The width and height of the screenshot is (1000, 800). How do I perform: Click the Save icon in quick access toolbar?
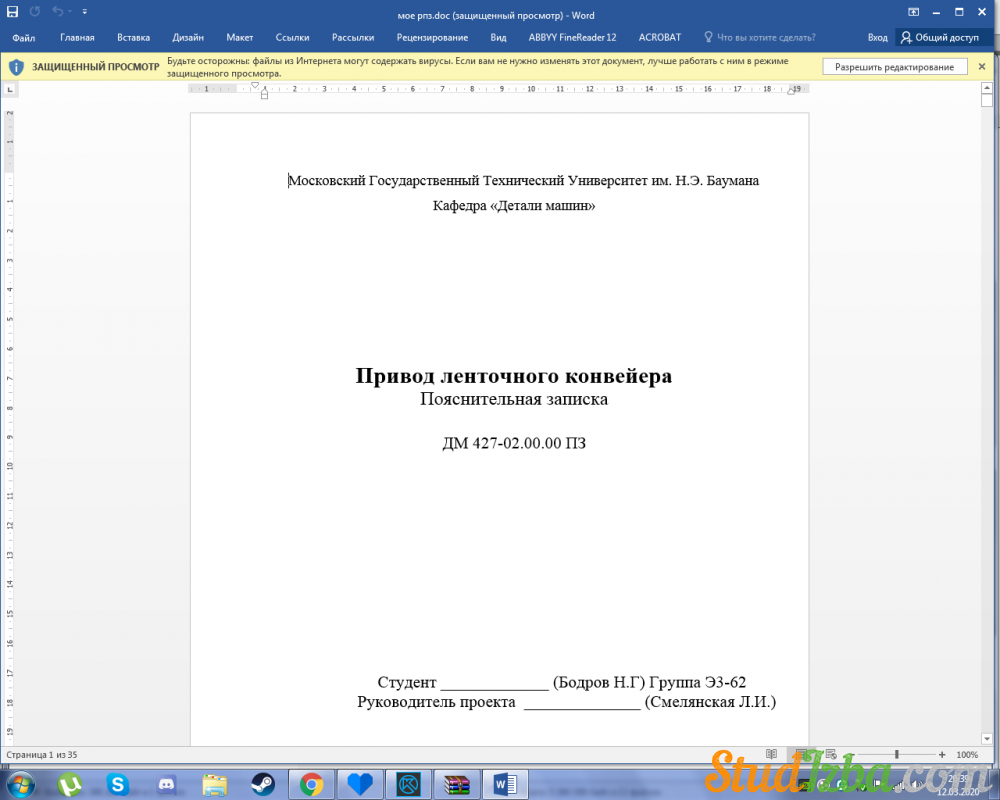coord(13,11)
